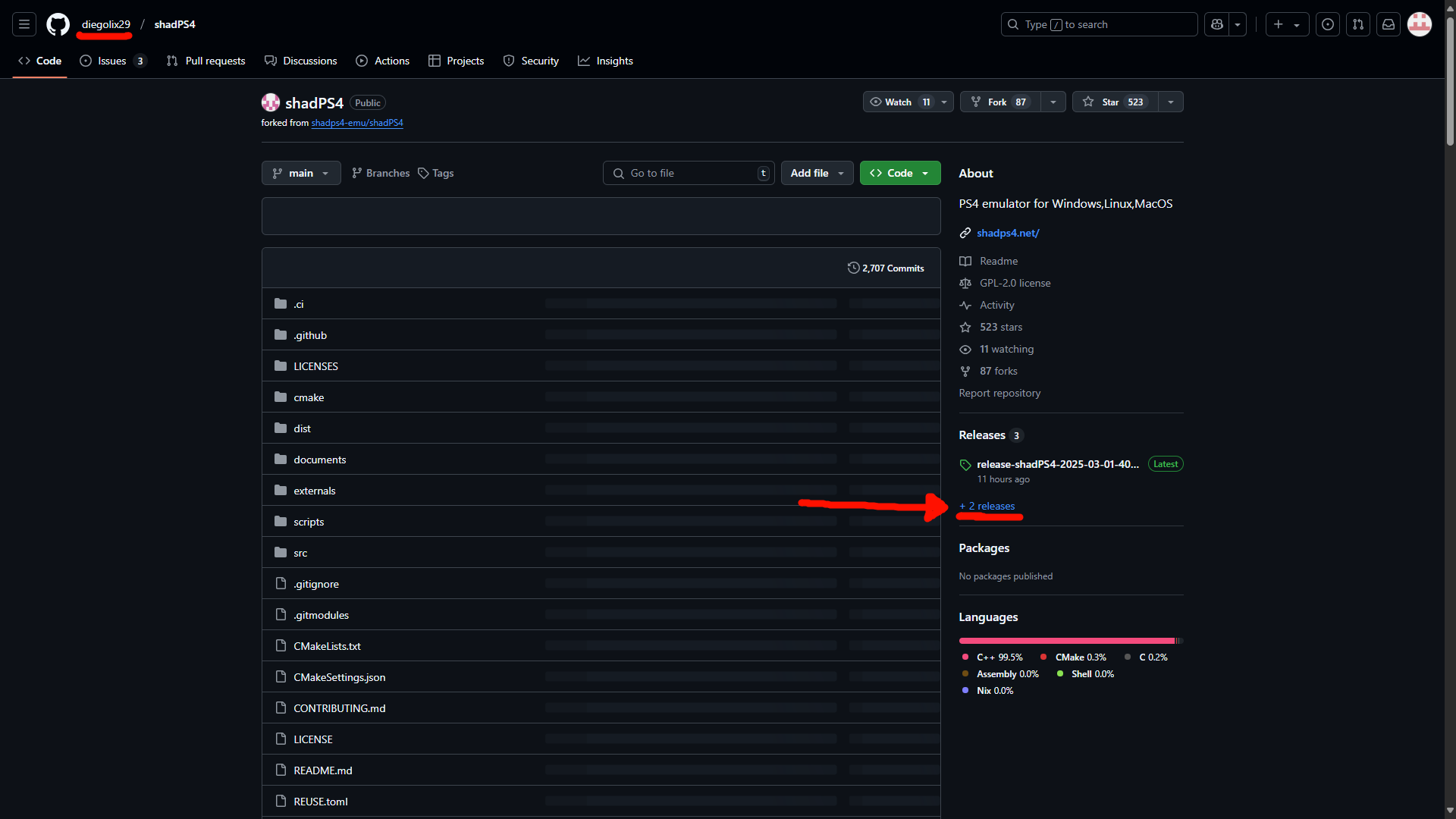Screen dimensions: 1456x819
Task: Open the Security tab
Action: [531, 61]
